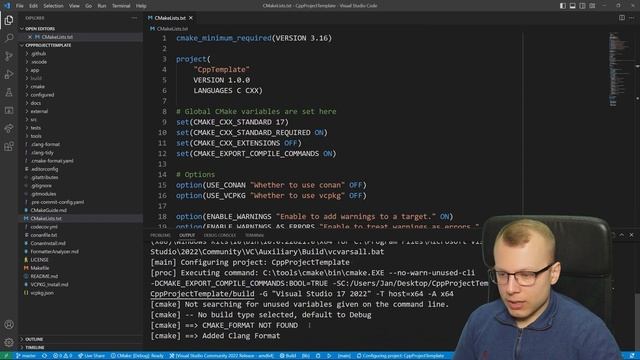Click the [main] launch target in status bar
640x360 pixels.
click(344, 356)
